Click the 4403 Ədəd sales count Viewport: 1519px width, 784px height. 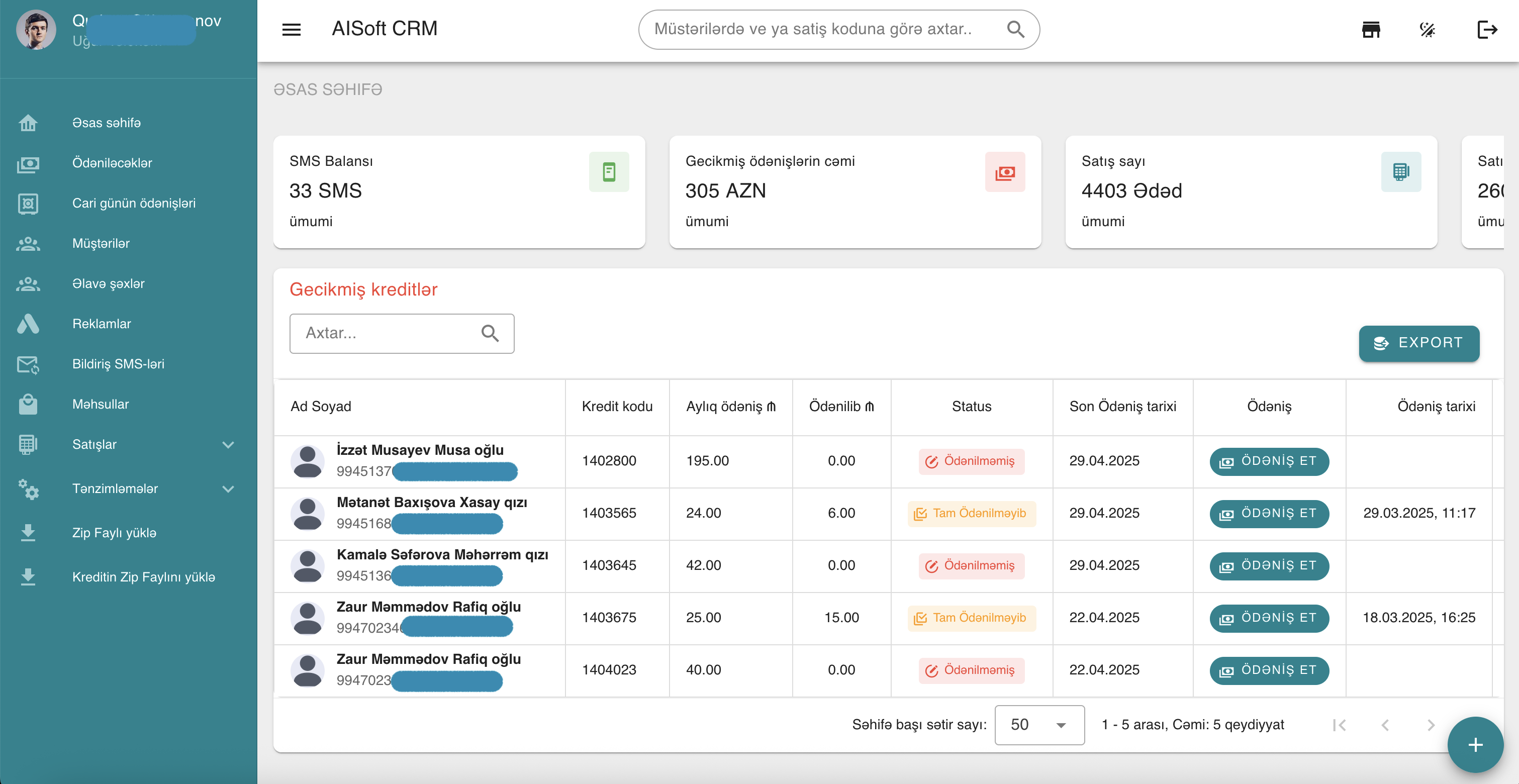[x=1131, y=191]
